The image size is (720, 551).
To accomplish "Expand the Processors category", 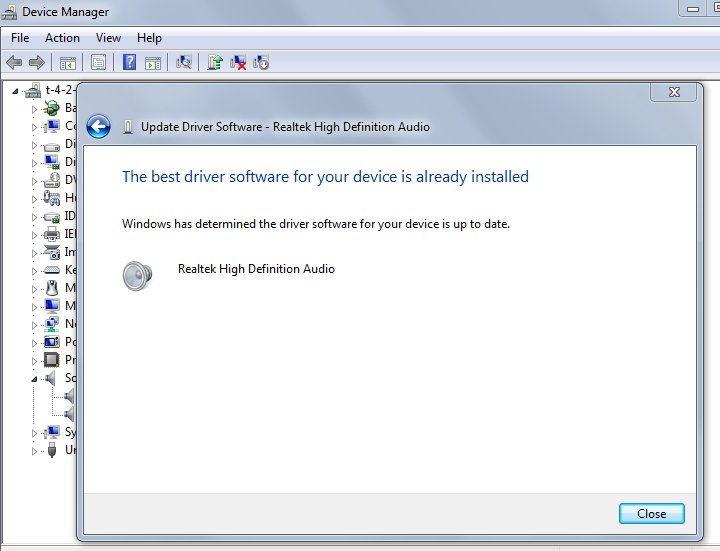I will [34, 361].
